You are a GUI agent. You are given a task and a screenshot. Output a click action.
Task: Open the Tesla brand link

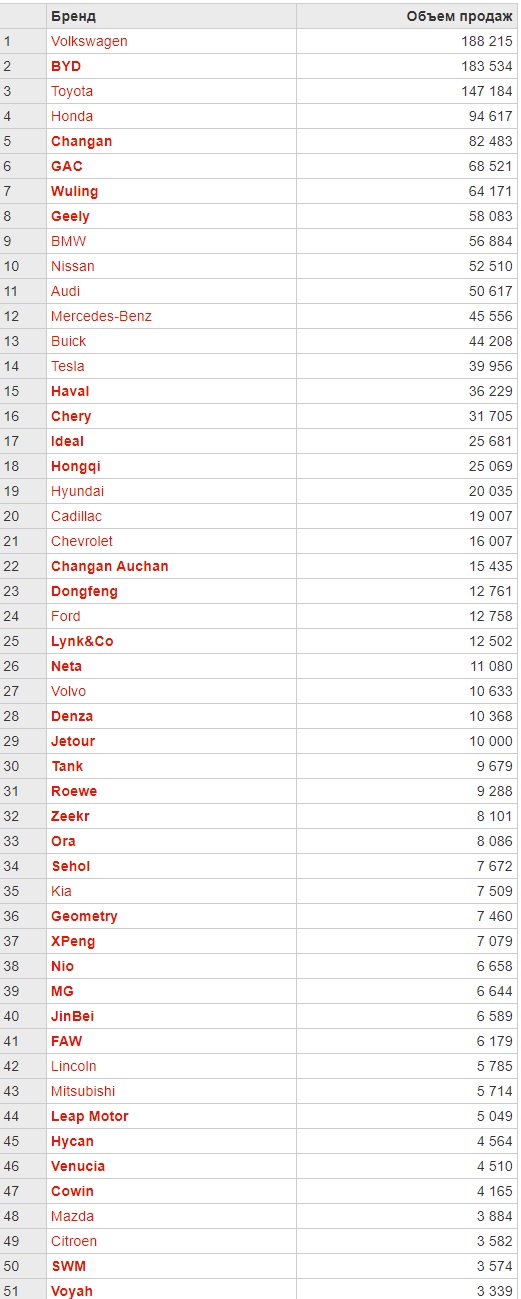pyautogui.click(x=68, y=366)
